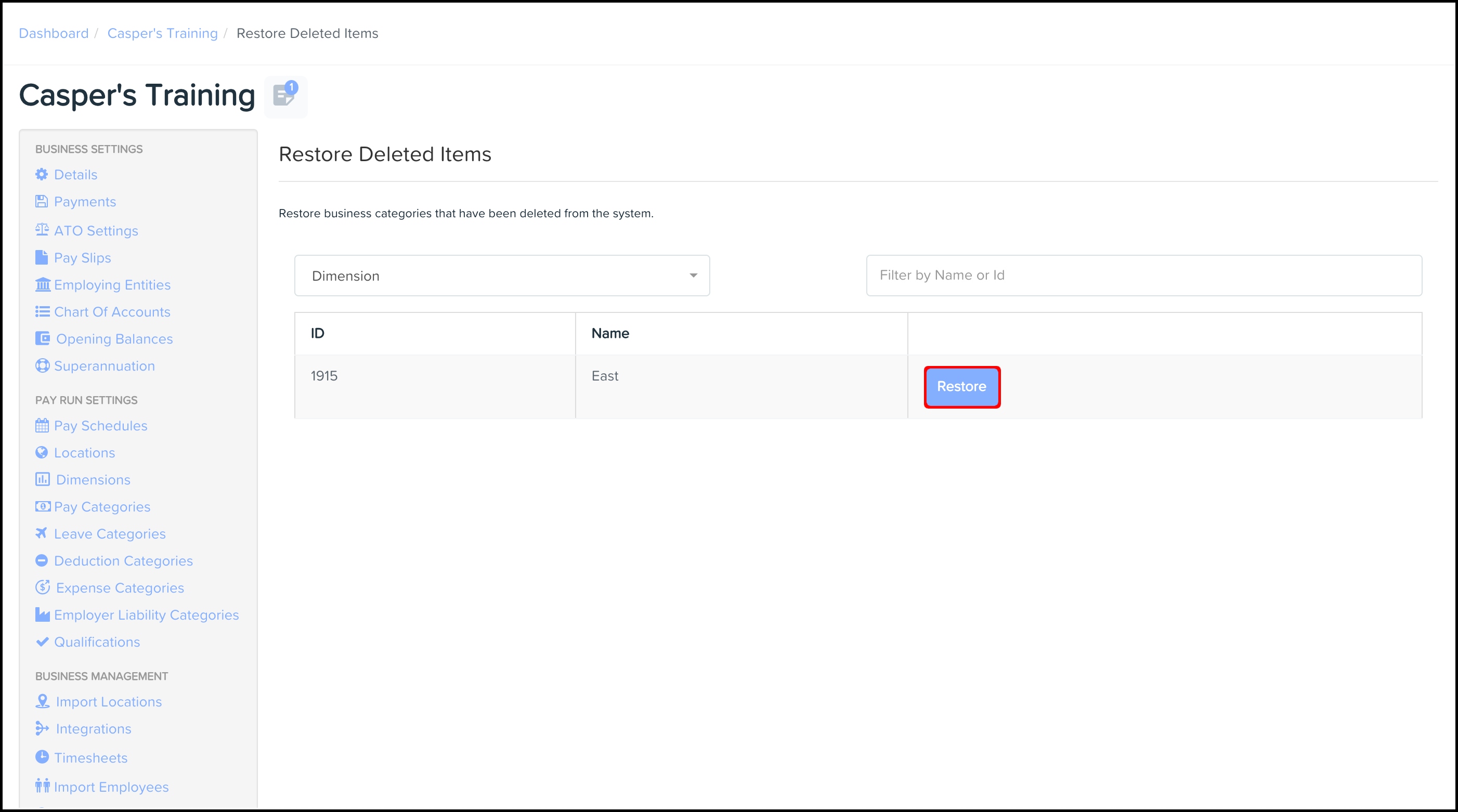Restore the deleted East dimension

click(961, 386)
